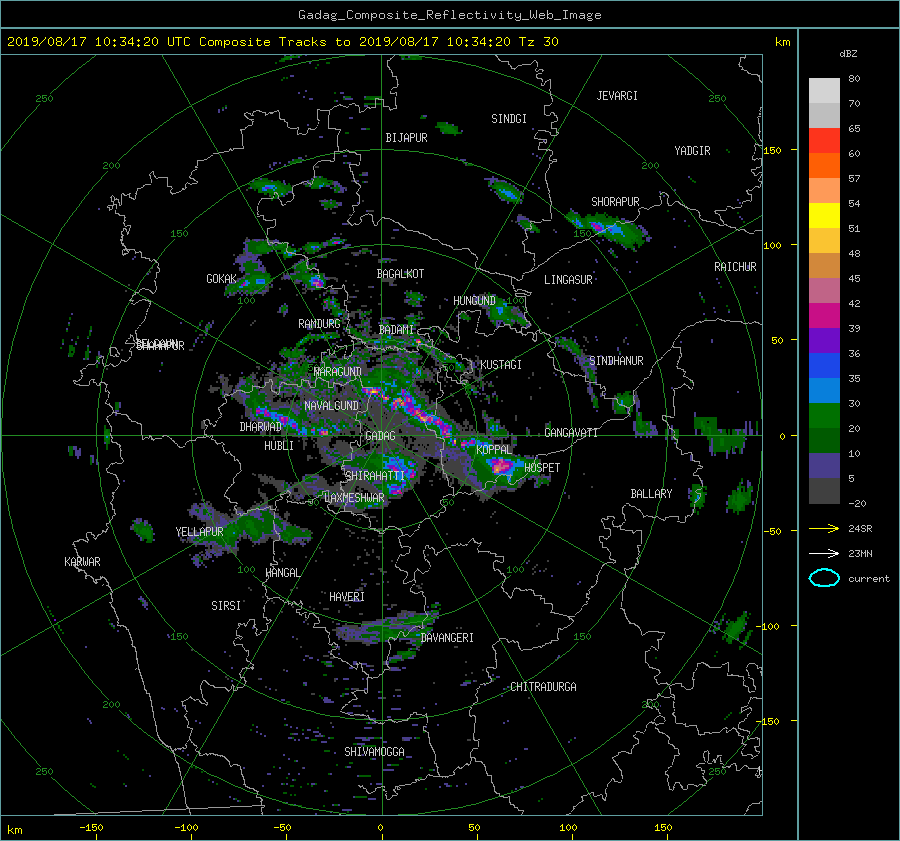Click the storm cell near SHORAPUR
Image resolution: width=900 pixels, height=841 pixels.
(610, 229)
